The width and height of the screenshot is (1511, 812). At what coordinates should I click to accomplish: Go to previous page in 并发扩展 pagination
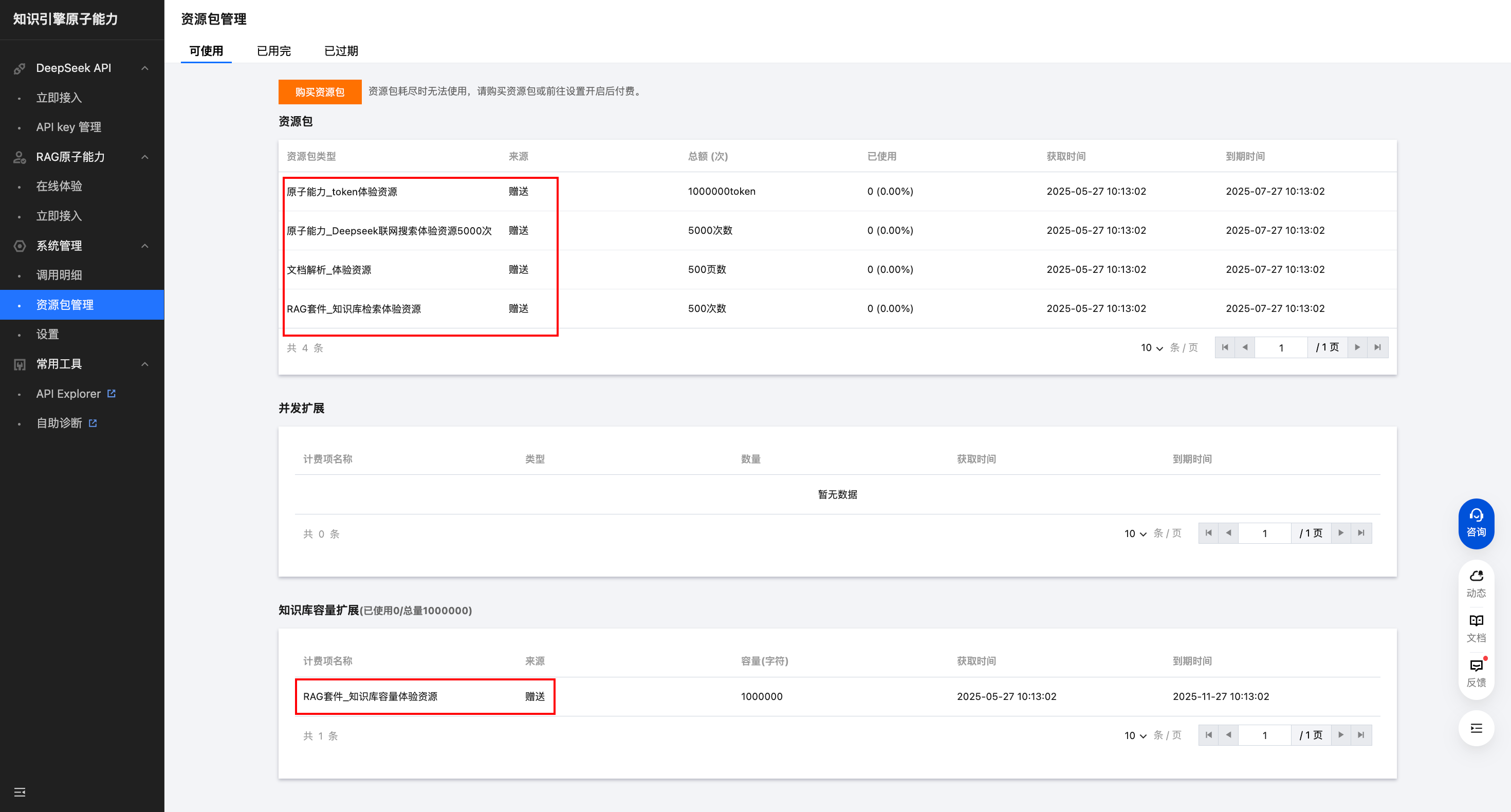point(1228,533)
